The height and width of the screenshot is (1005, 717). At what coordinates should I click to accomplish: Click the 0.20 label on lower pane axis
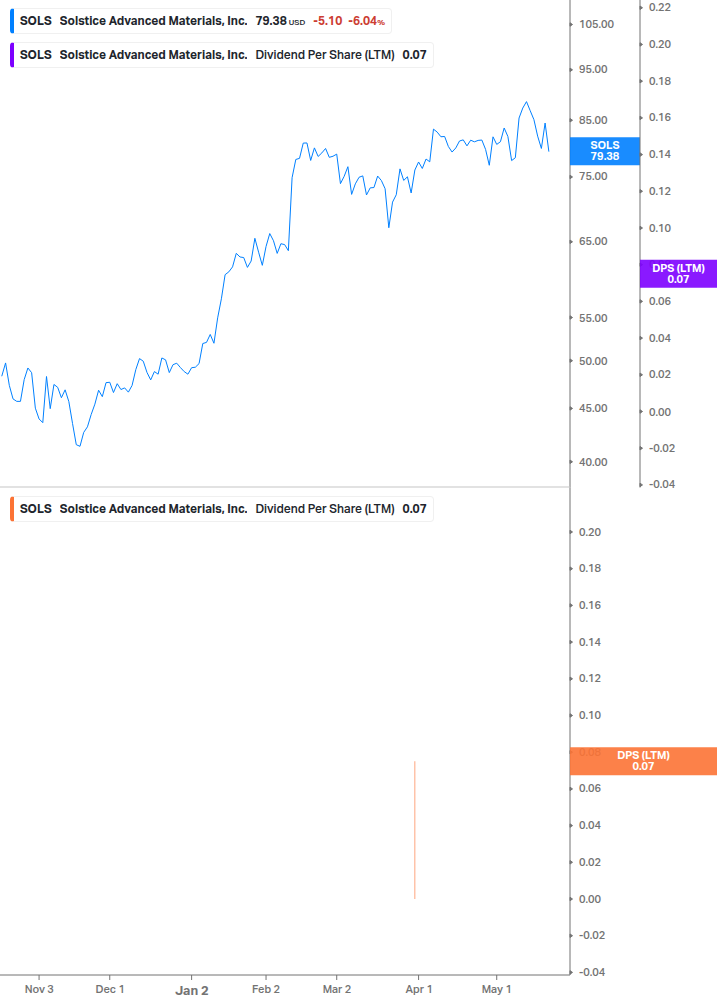tap(590, 532)
